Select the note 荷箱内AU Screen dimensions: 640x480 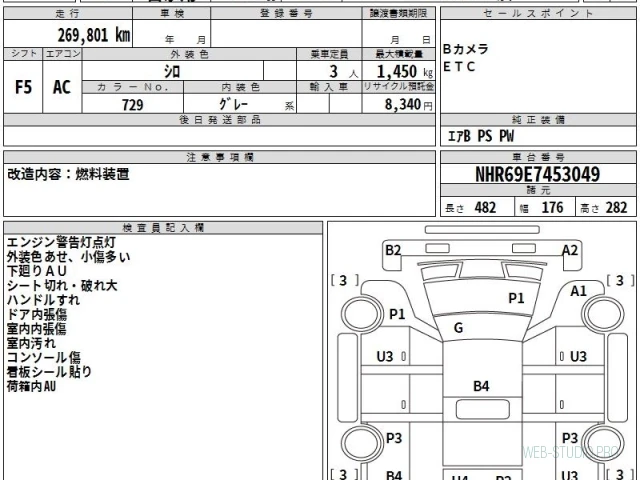tap(31, 386)
